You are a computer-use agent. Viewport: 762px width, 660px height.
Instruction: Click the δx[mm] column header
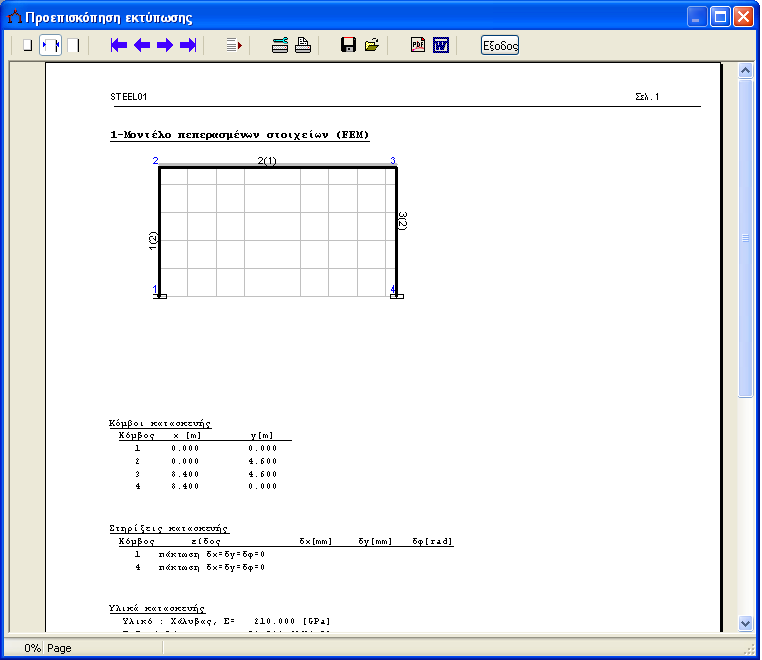[x=315, y=541]
